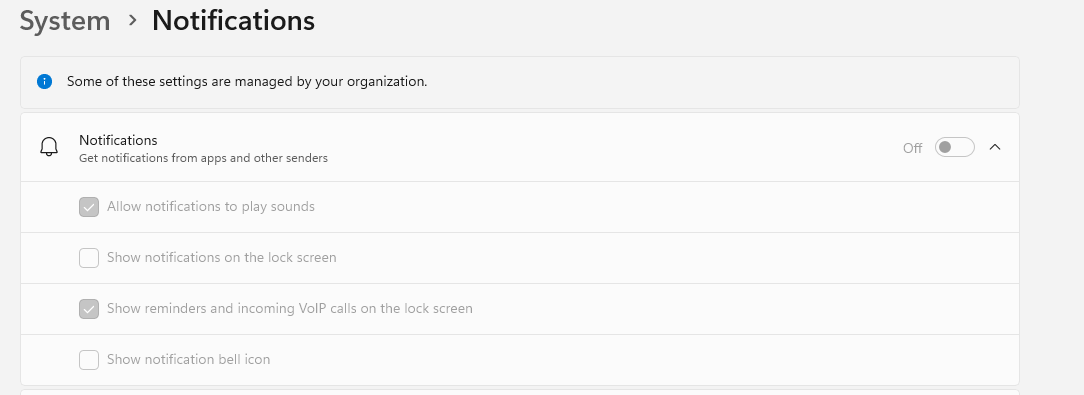Click the breadcrumb arrow after System
Viewport: 1084px width, 395px height.
(133, 21)
